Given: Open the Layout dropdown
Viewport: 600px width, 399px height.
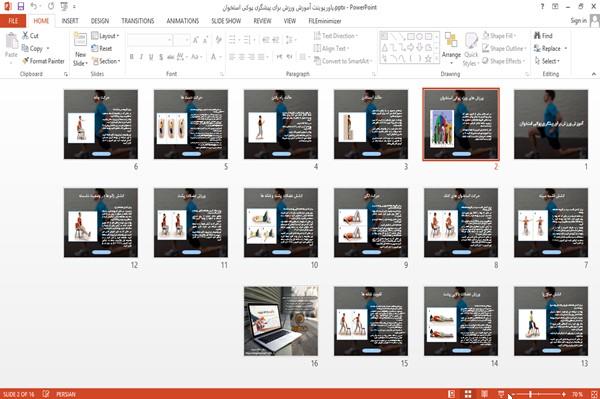Looking at the screenshot, I should pyautogui.click(x=105, y=36).
